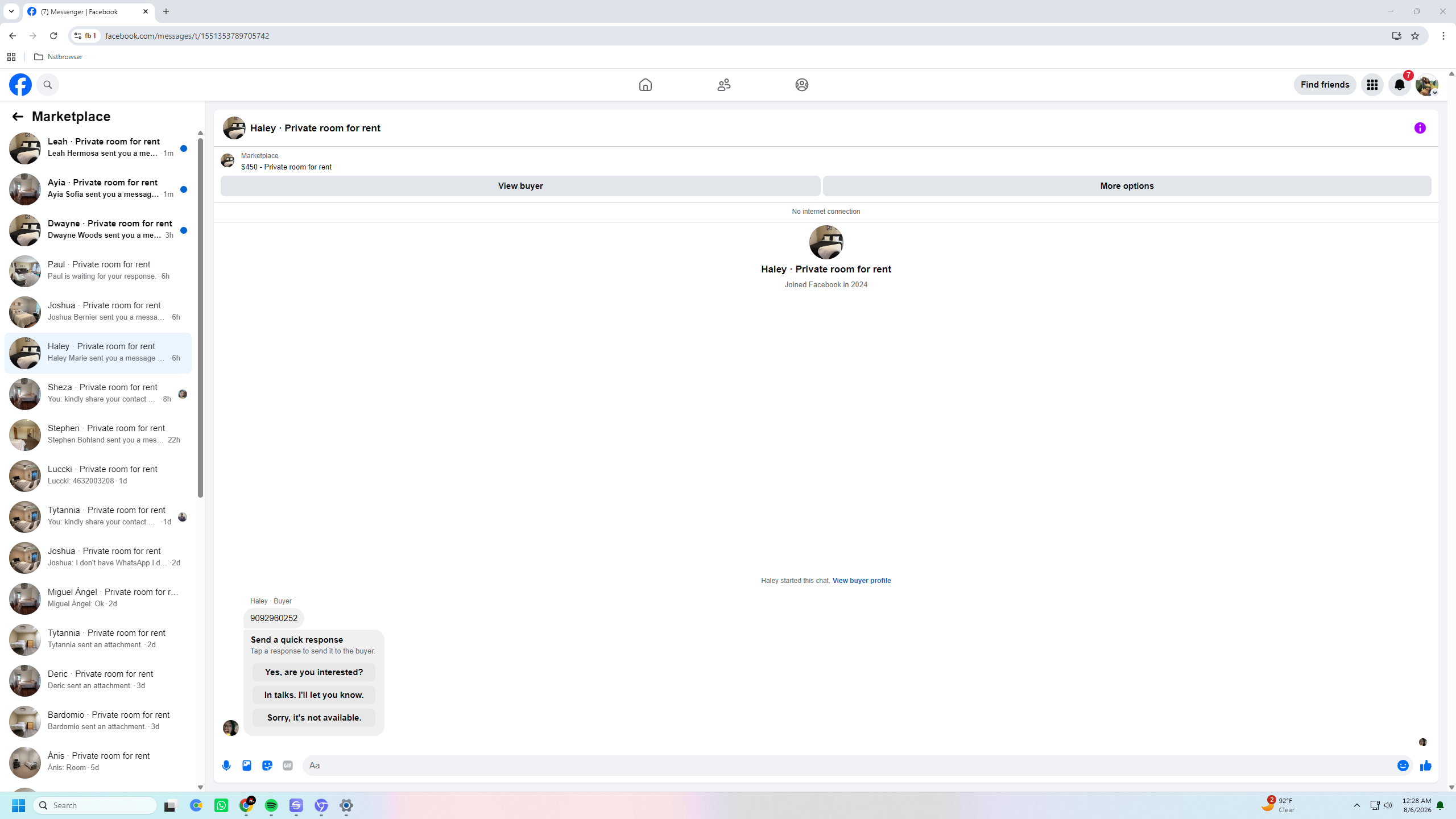Open the Nstbrowser bookmark folder

pyautogui.click(x=58, y=57)
